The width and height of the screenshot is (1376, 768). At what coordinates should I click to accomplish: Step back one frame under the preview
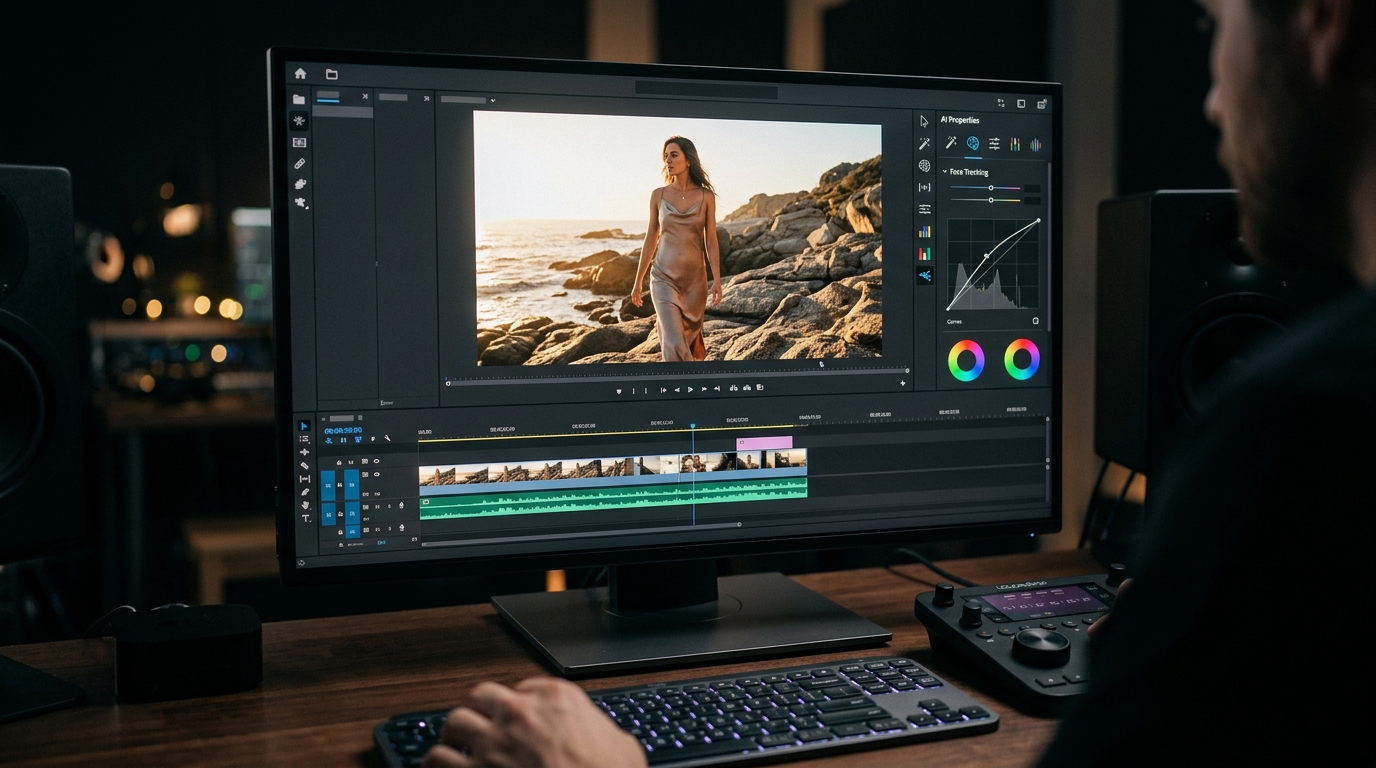tap(677, 390)
